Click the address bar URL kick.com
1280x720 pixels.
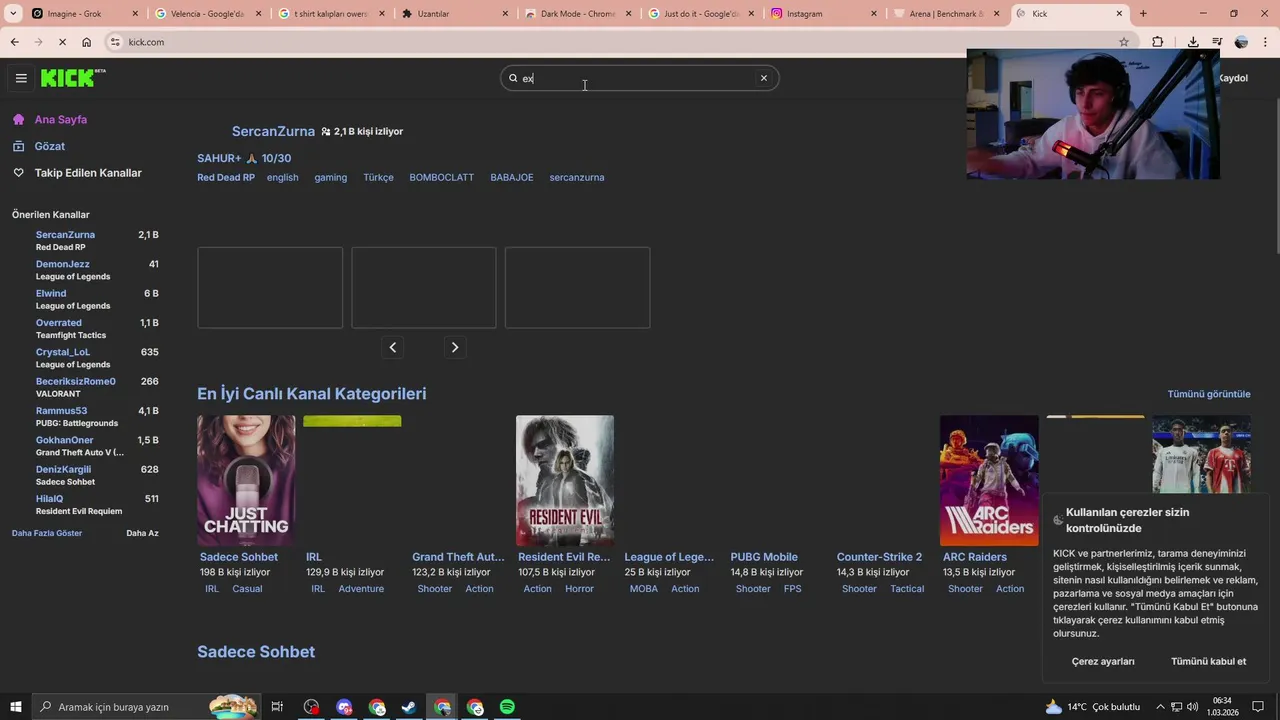(x=146, y=42)
